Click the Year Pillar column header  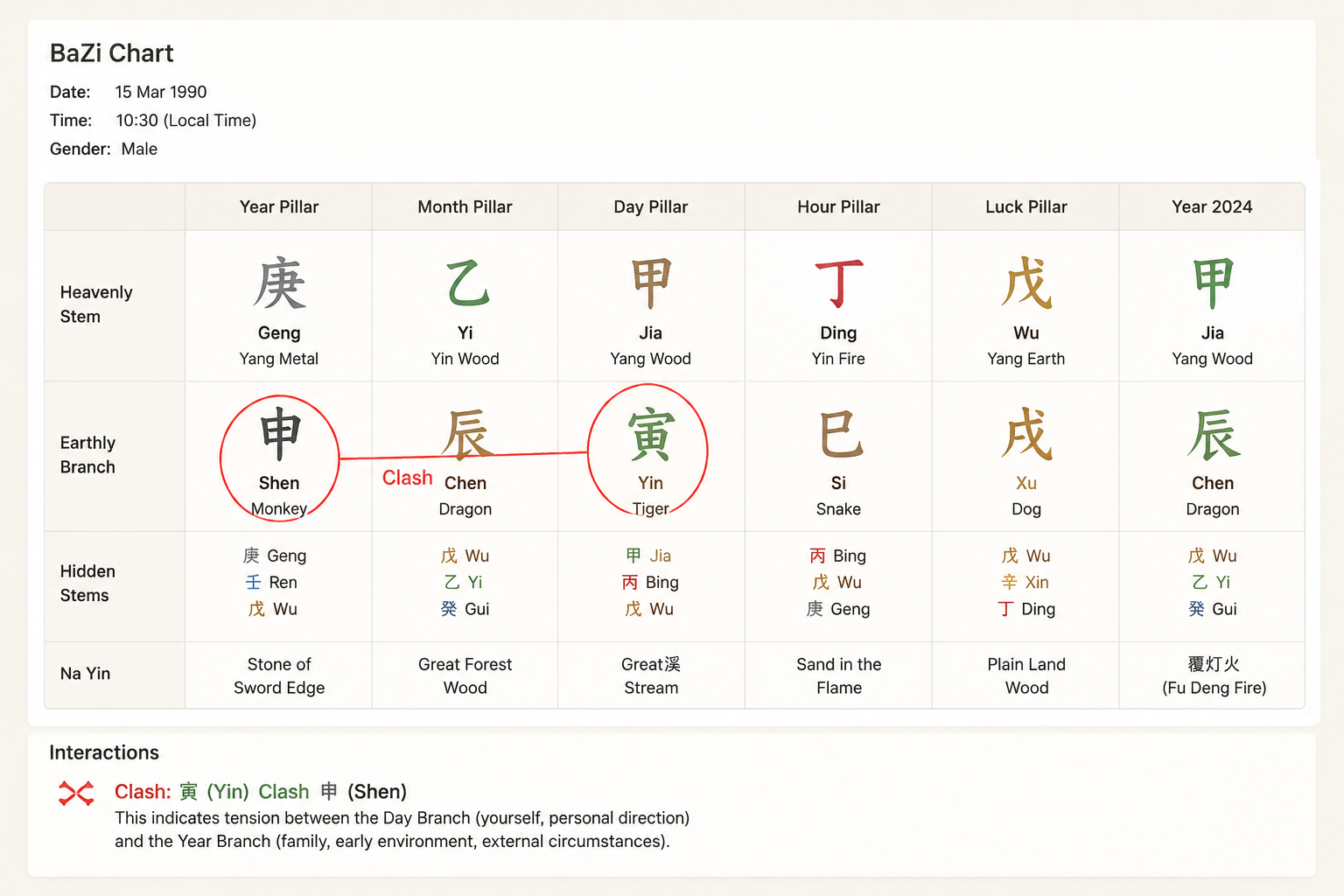[279, 206]
